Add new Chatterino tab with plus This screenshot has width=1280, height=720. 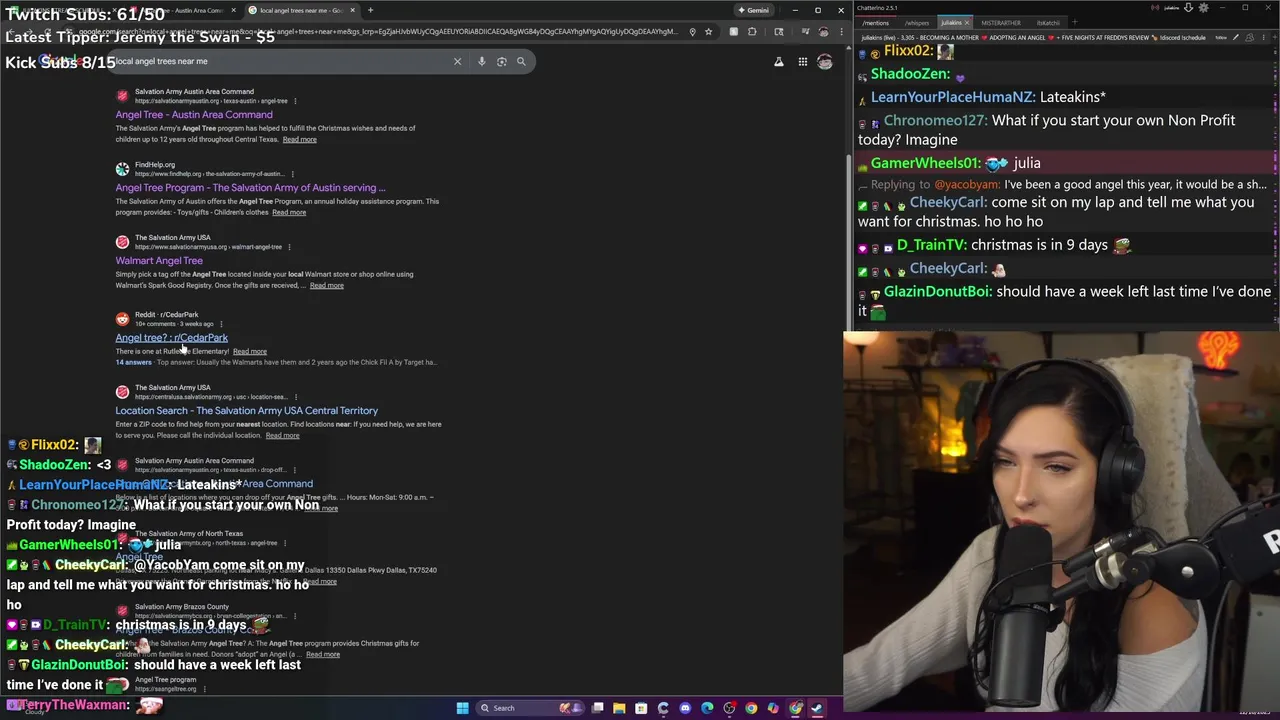(x=1074, y=22)
